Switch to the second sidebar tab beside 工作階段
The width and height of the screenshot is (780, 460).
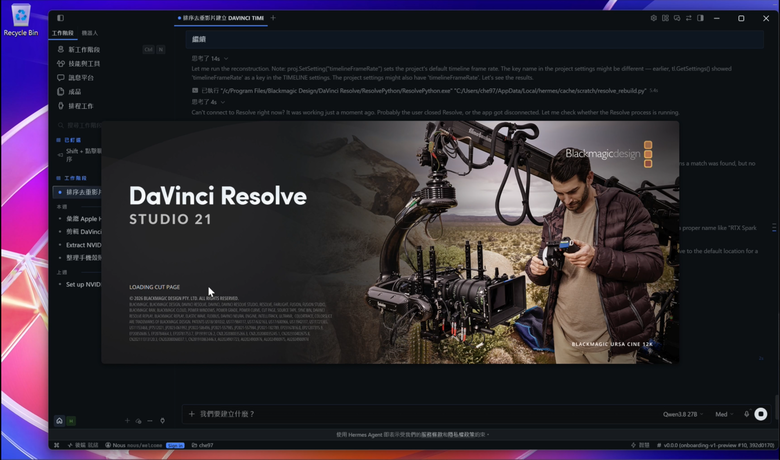(x=90, y=33)
